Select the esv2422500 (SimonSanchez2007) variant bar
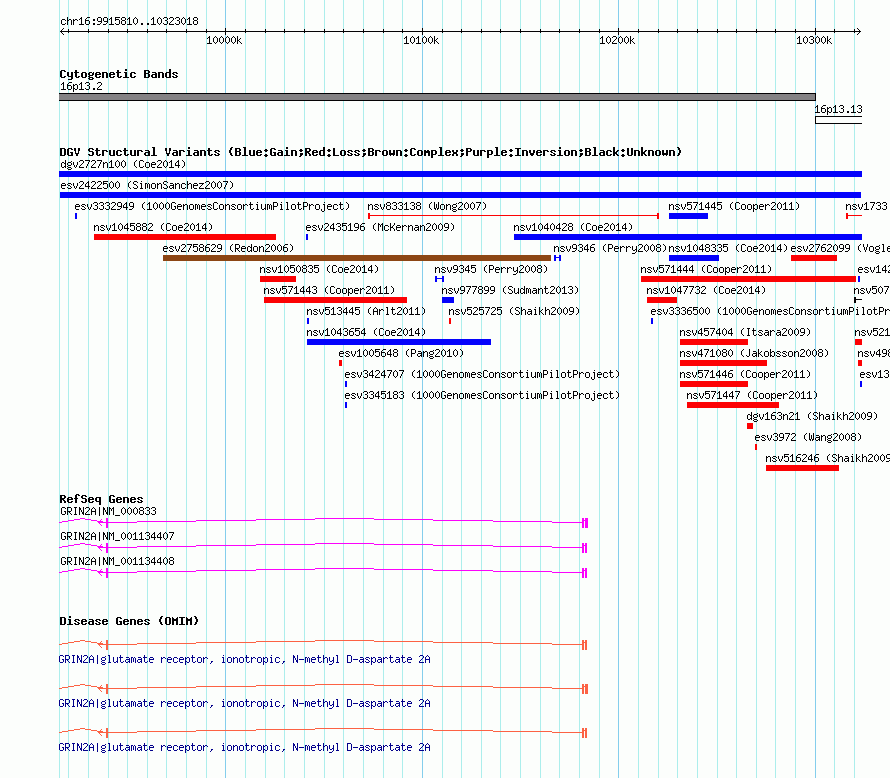The height and width of the screenshot is (778, 890). pos(460,195)
